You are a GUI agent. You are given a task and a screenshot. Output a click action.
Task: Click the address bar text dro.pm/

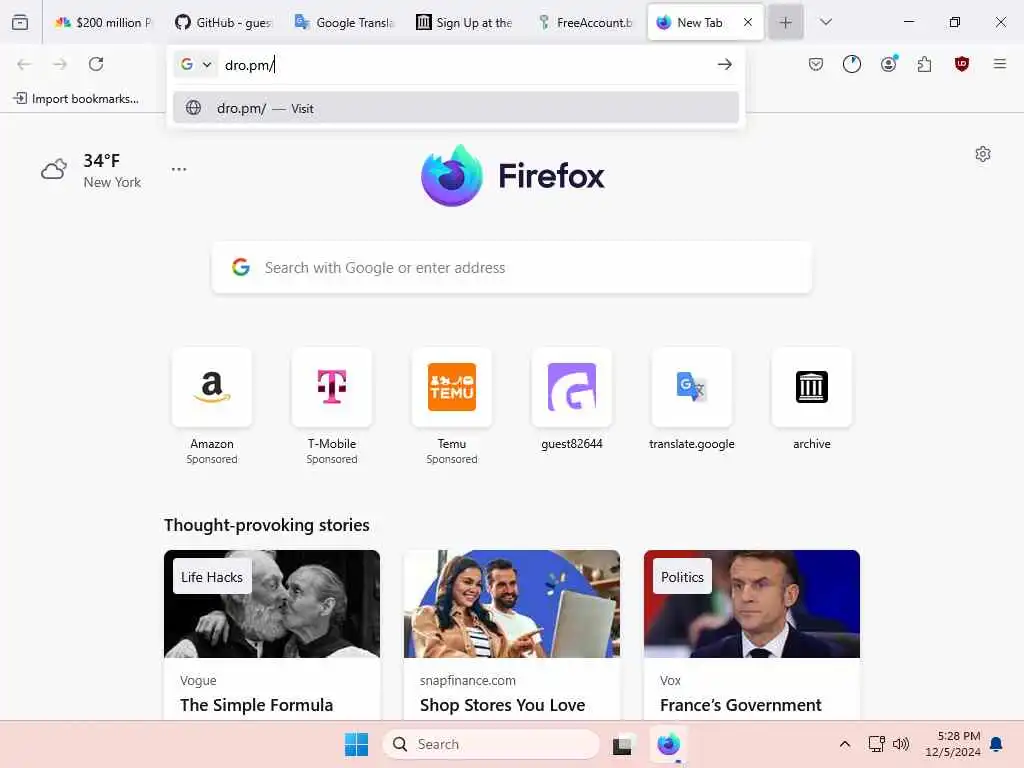pos(248,65)
